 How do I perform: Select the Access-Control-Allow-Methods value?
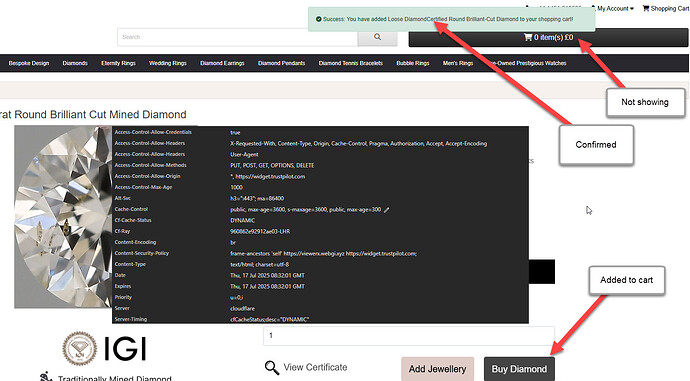[x=272, y=165]
